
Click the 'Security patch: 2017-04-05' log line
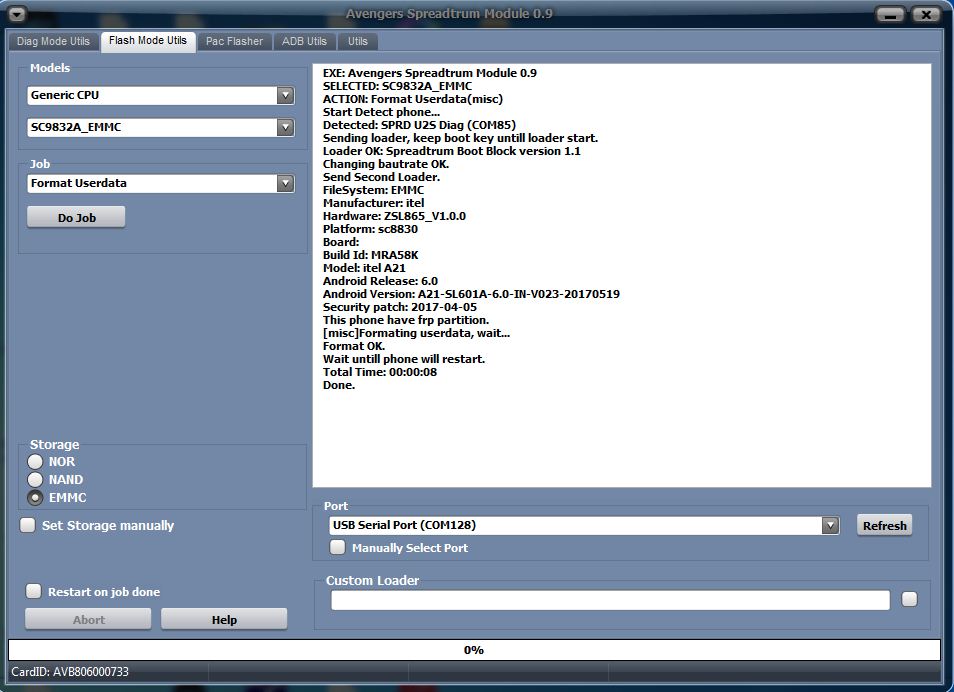pyautogui.click(x=400, y=307)
